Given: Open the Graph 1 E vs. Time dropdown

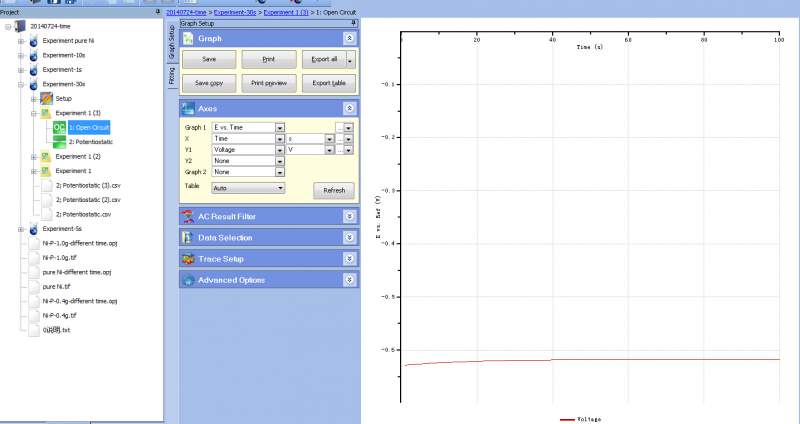Looking at the screenshot, I should (280, 128).
